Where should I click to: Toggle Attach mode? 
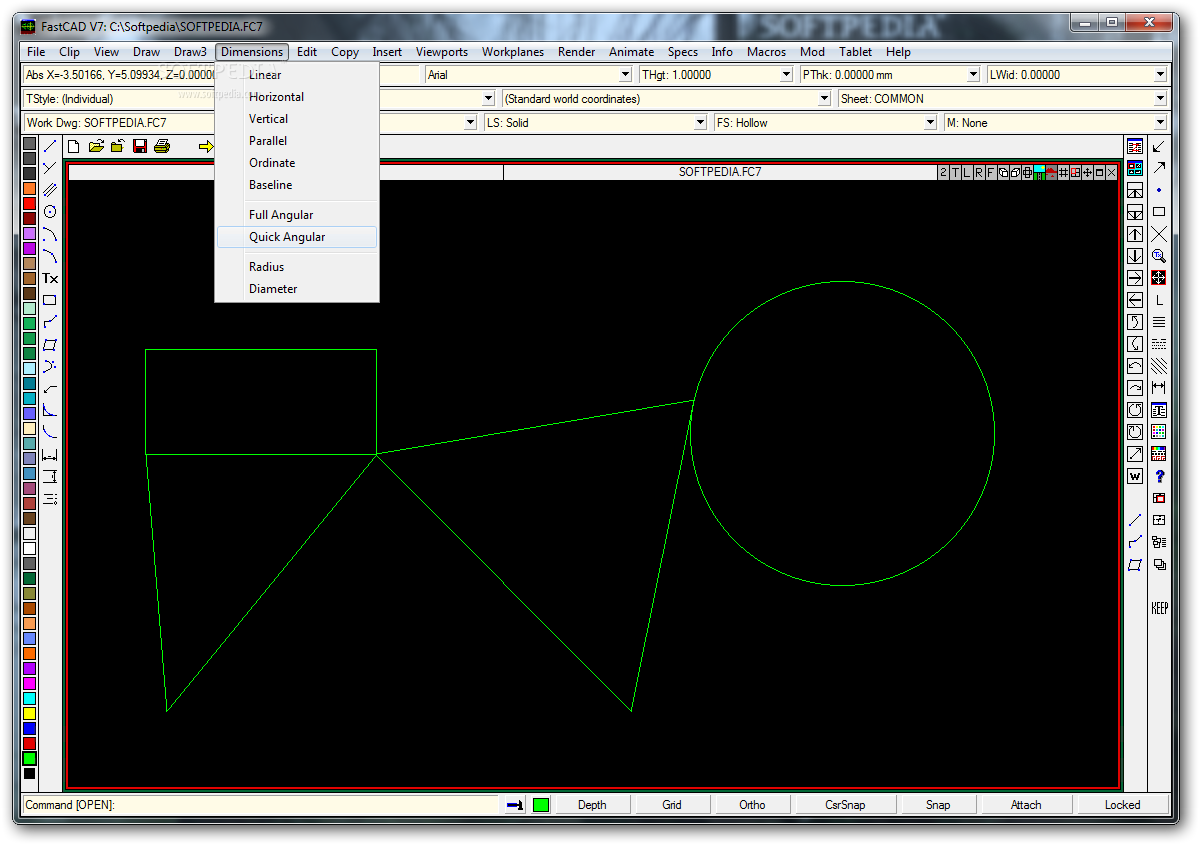click(x=1026, y=805)
